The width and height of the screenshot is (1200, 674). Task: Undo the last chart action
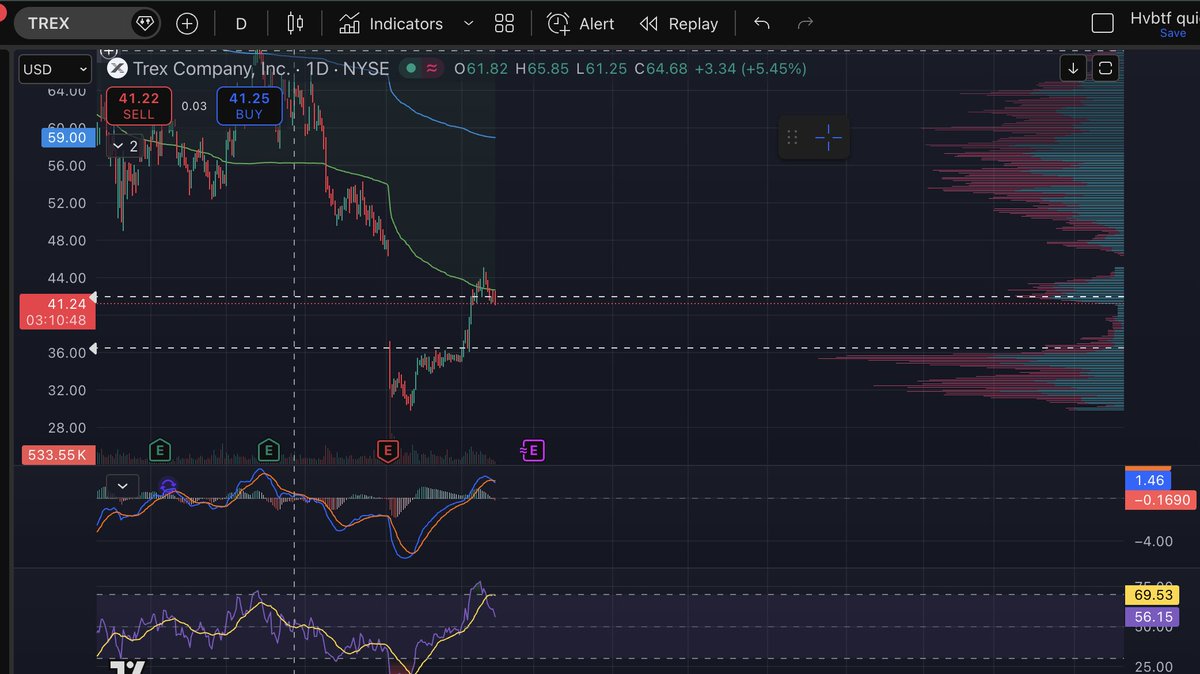click(762, 23)
